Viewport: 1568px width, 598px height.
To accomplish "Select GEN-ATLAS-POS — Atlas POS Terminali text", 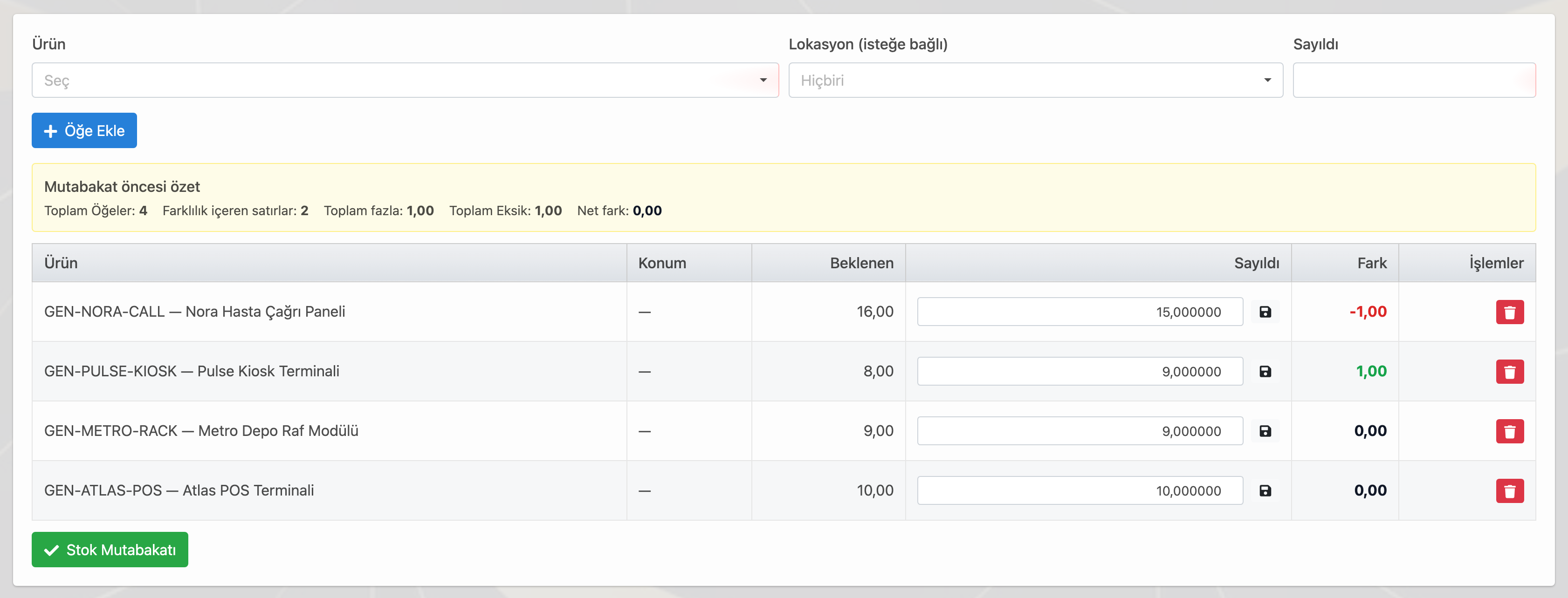I will (179, 490).
